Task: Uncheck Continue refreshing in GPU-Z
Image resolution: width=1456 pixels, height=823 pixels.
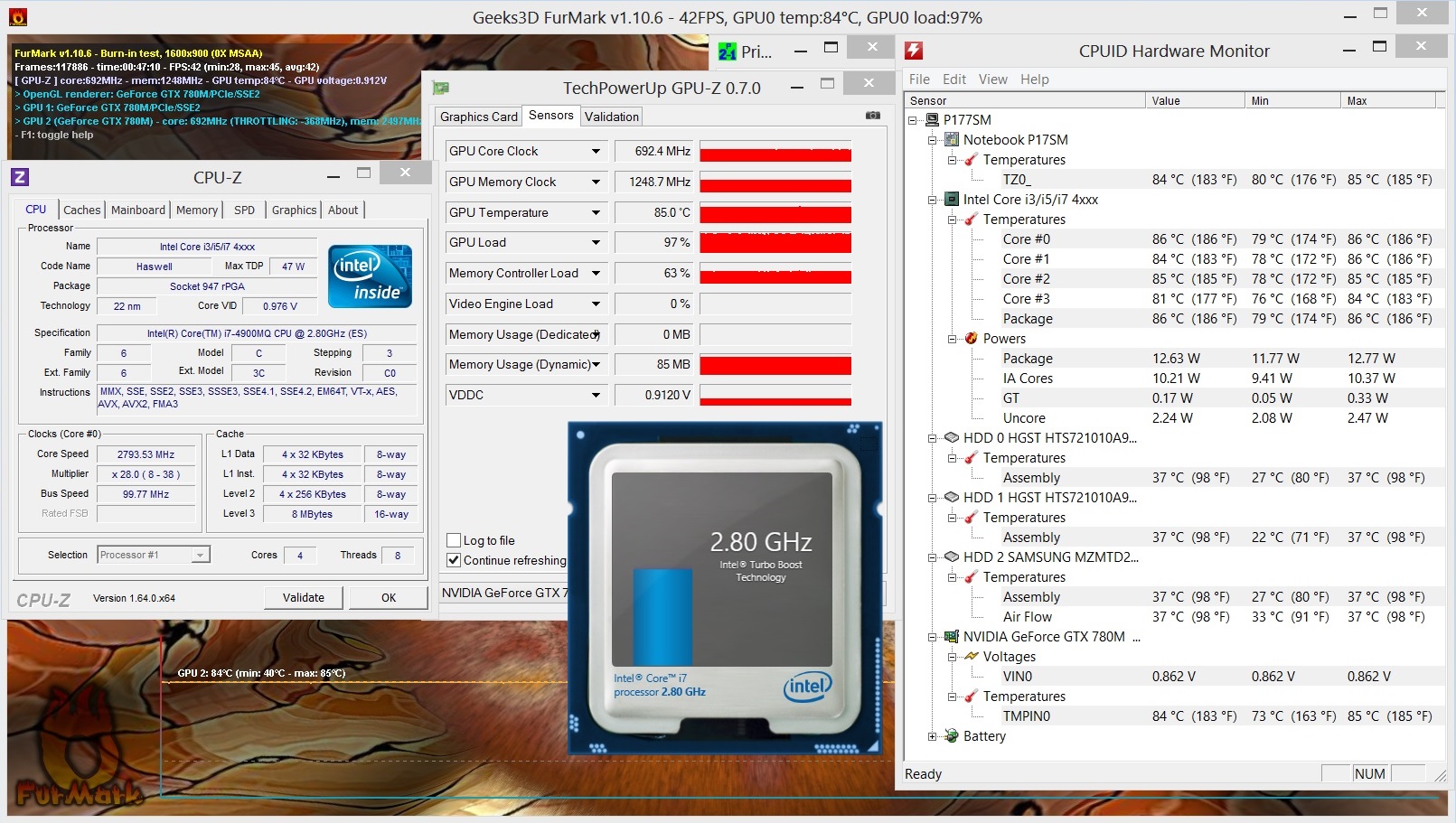Action: coord(454,560)
